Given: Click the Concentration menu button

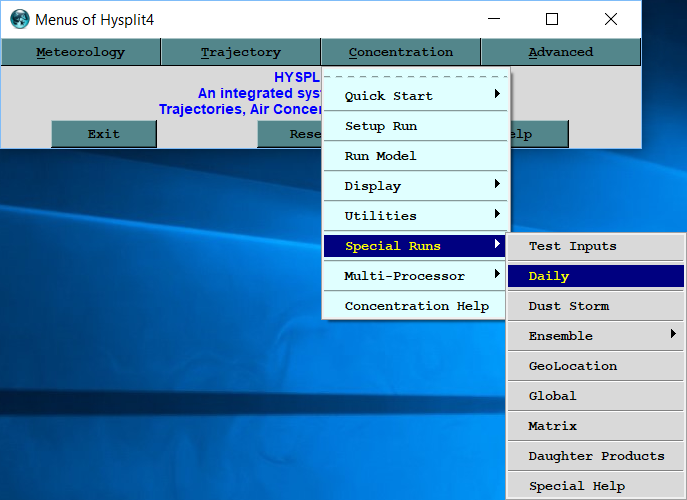Looking at the screenshot, I should (400, 52).
